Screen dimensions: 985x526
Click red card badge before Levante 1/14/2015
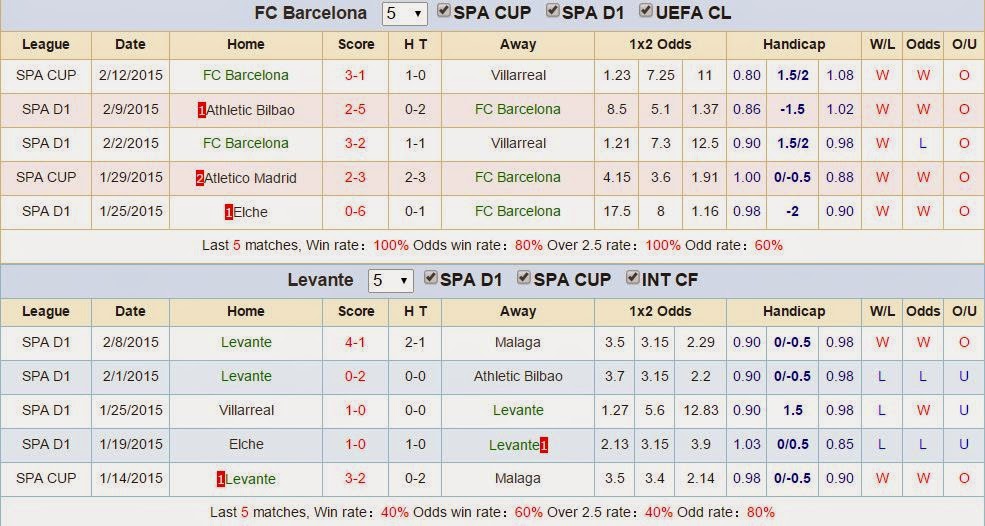220,479
